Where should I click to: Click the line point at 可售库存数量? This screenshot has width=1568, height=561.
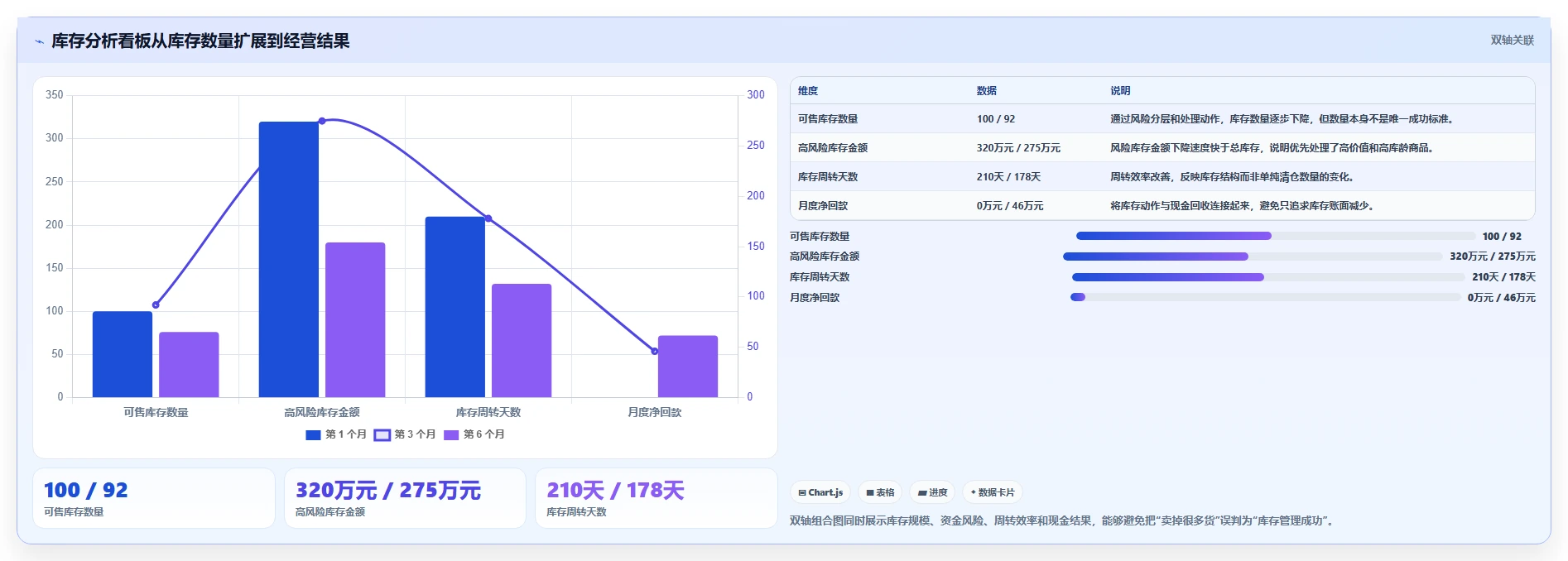coord(156,304)
